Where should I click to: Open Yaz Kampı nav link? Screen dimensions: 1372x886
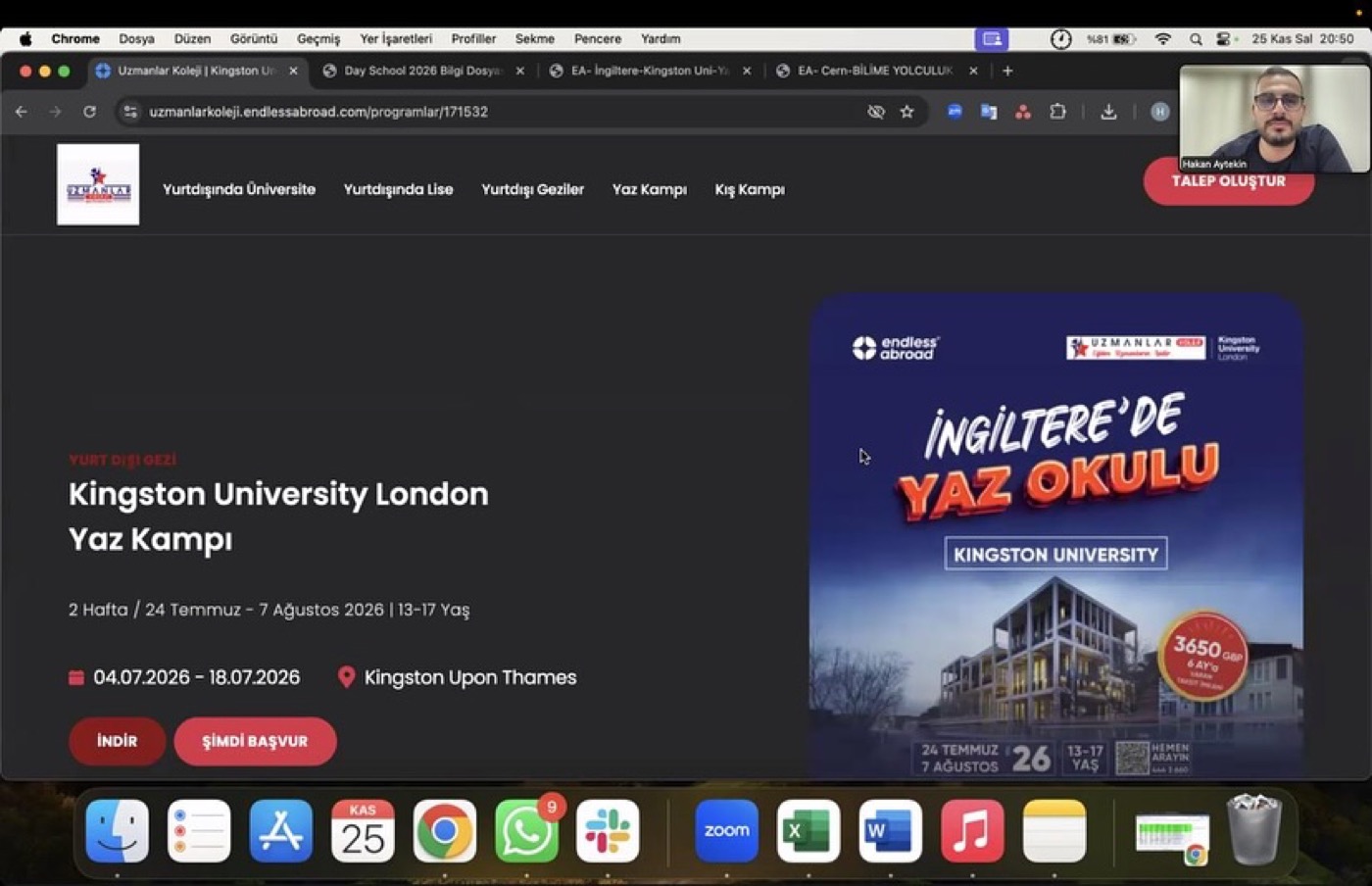[x=650, y=189]
